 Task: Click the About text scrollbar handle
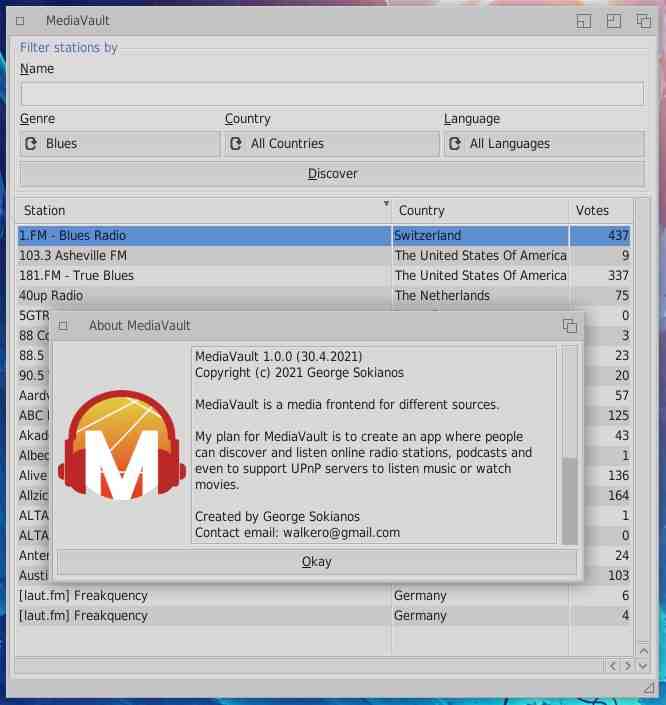pos(570,500)
